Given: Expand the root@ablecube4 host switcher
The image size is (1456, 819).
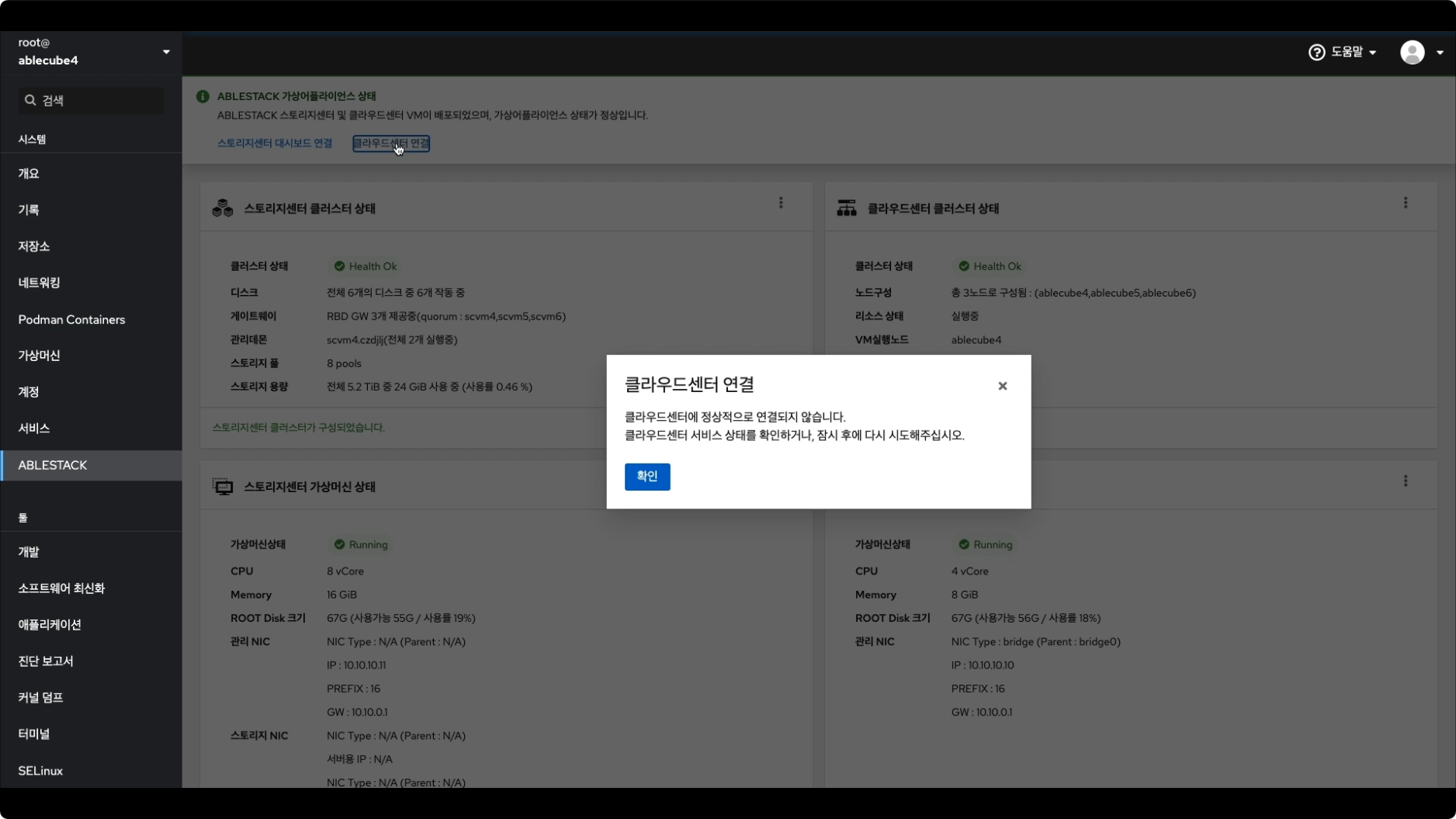Looking at the screenshot, I should [x=91, y=52].
